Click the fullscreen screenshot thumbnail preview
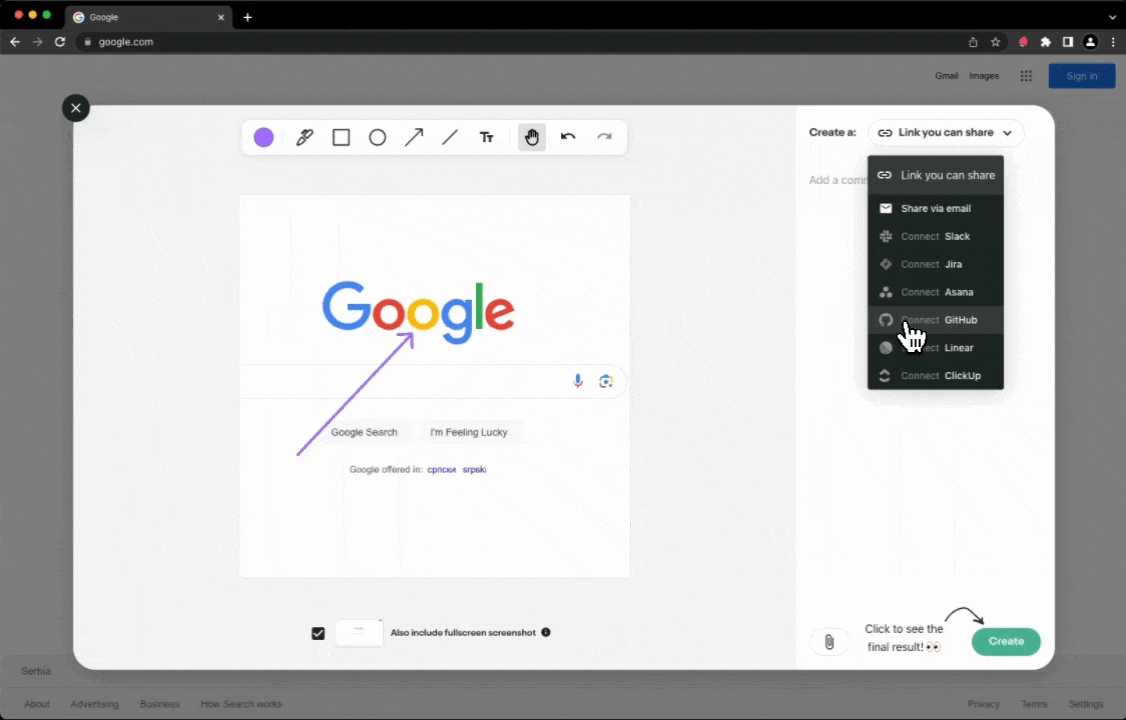This screenshot has width=1126, height=720. pos(359,633)
